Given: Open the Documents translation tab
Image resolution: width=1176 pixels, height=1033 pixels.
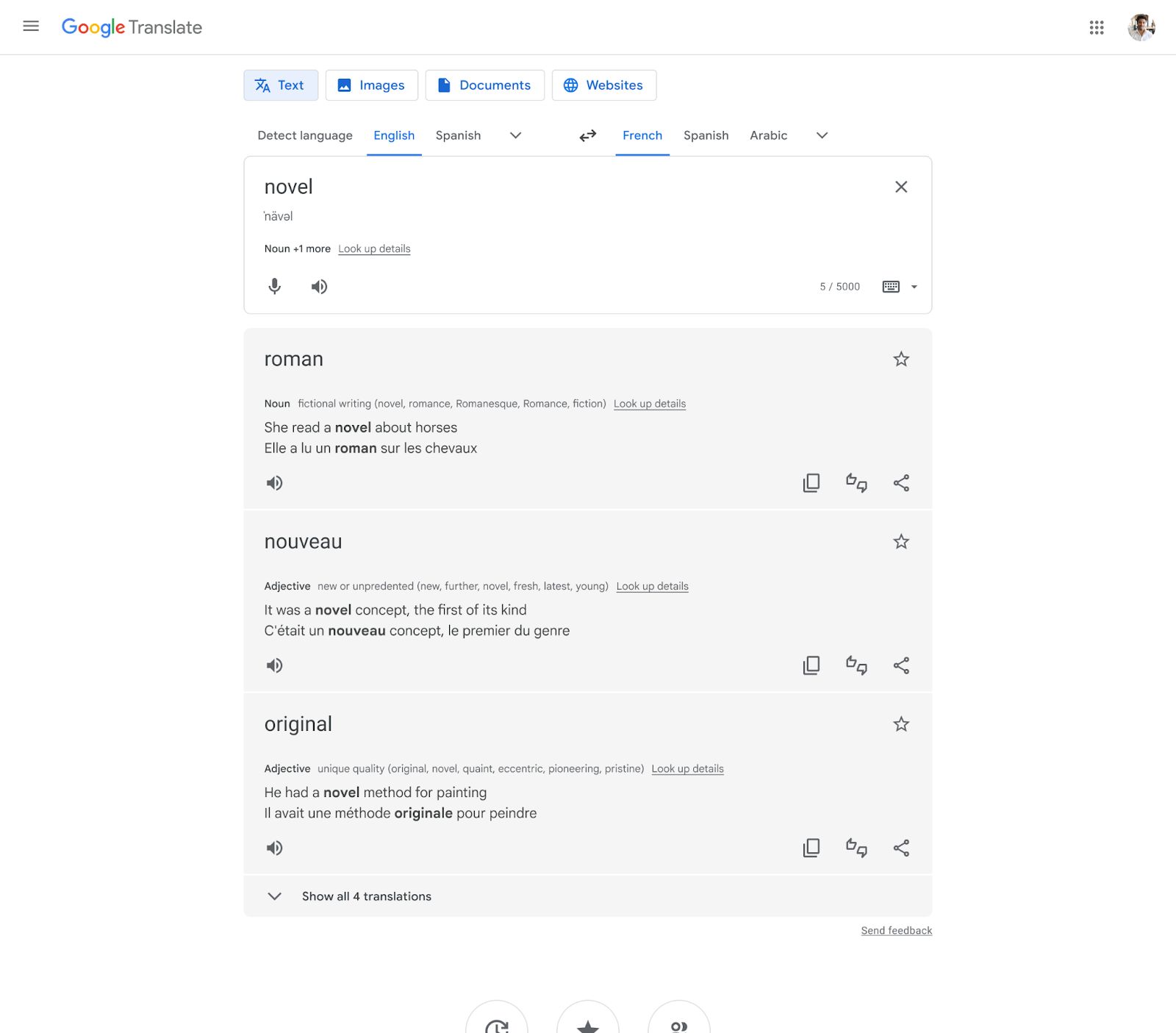Looking at the screenshot, I should tap(484, 85).
